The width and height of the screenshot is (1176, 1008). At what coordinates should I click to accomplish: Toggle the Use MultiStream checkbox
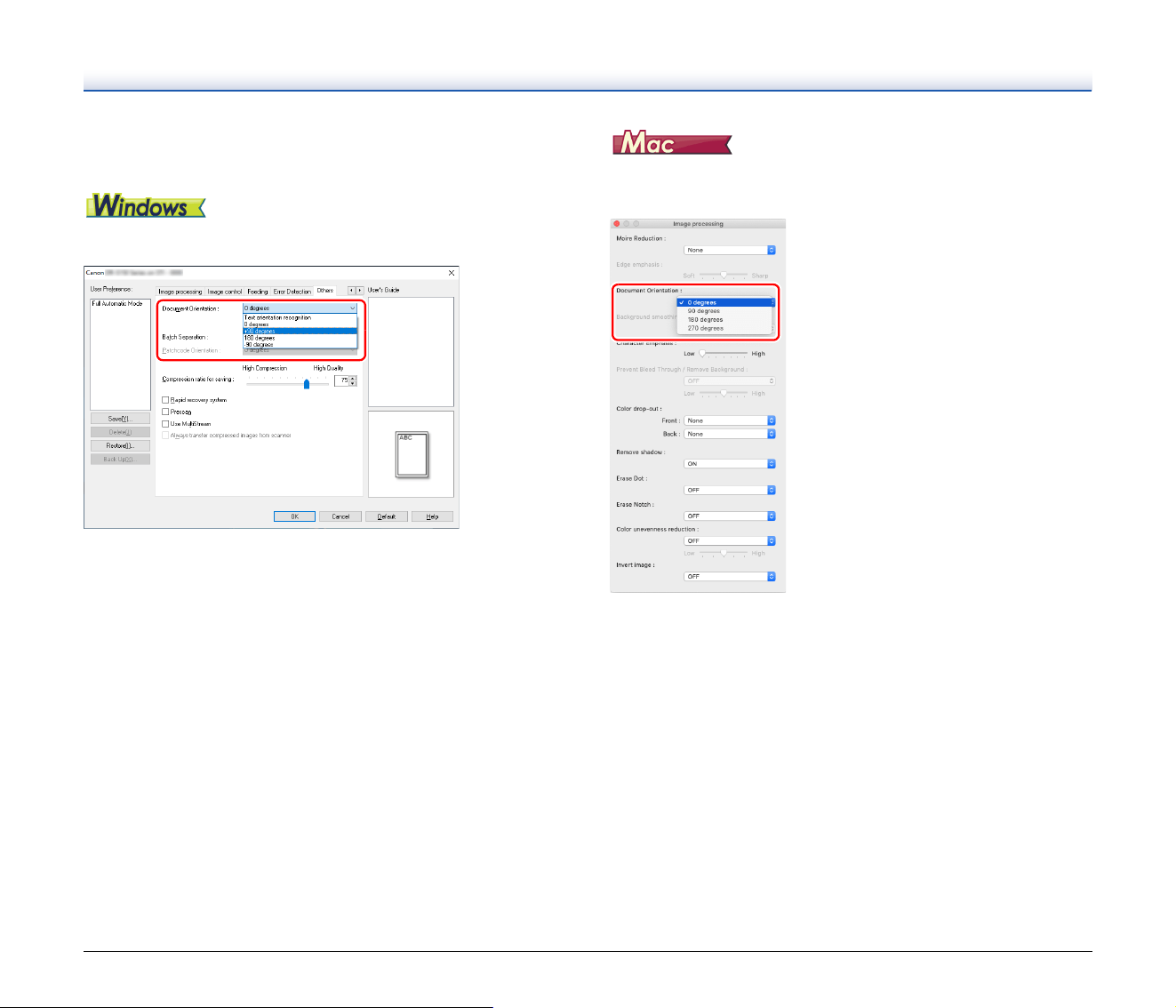pyautogui.click(x=165, y=424)
